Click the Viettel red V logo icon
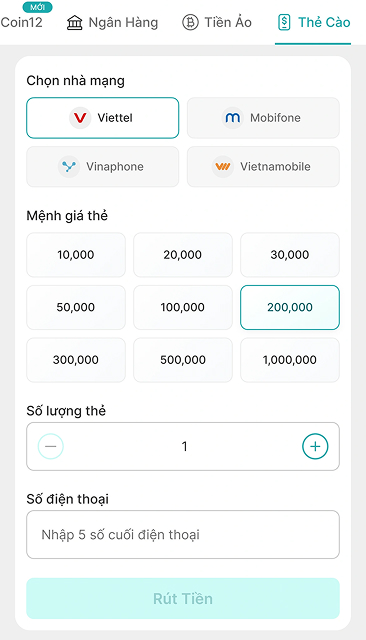 click(x=80, y=118)
